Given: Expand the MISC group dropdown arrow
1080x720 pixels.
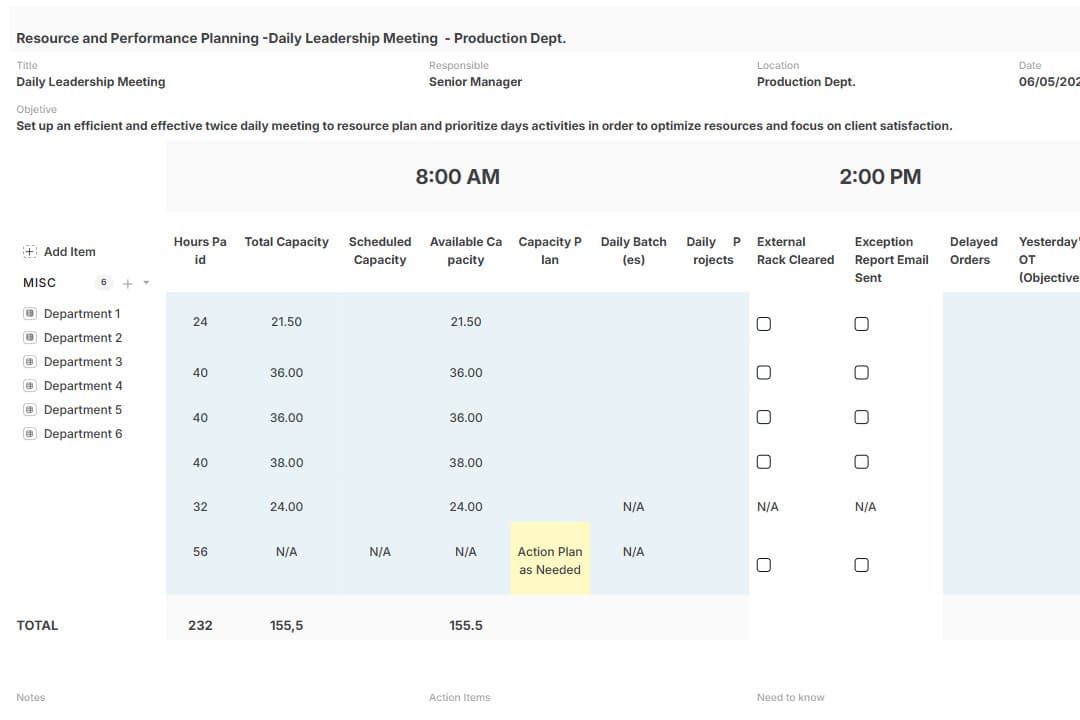Looking at the screenshot, I should (x=146, y=283).
